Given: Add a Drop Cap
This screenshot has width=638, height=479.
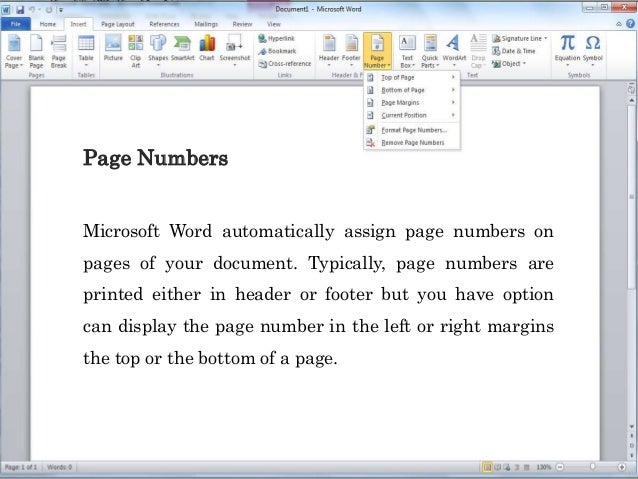Looking at the screenshot, I should click(478, 52).
